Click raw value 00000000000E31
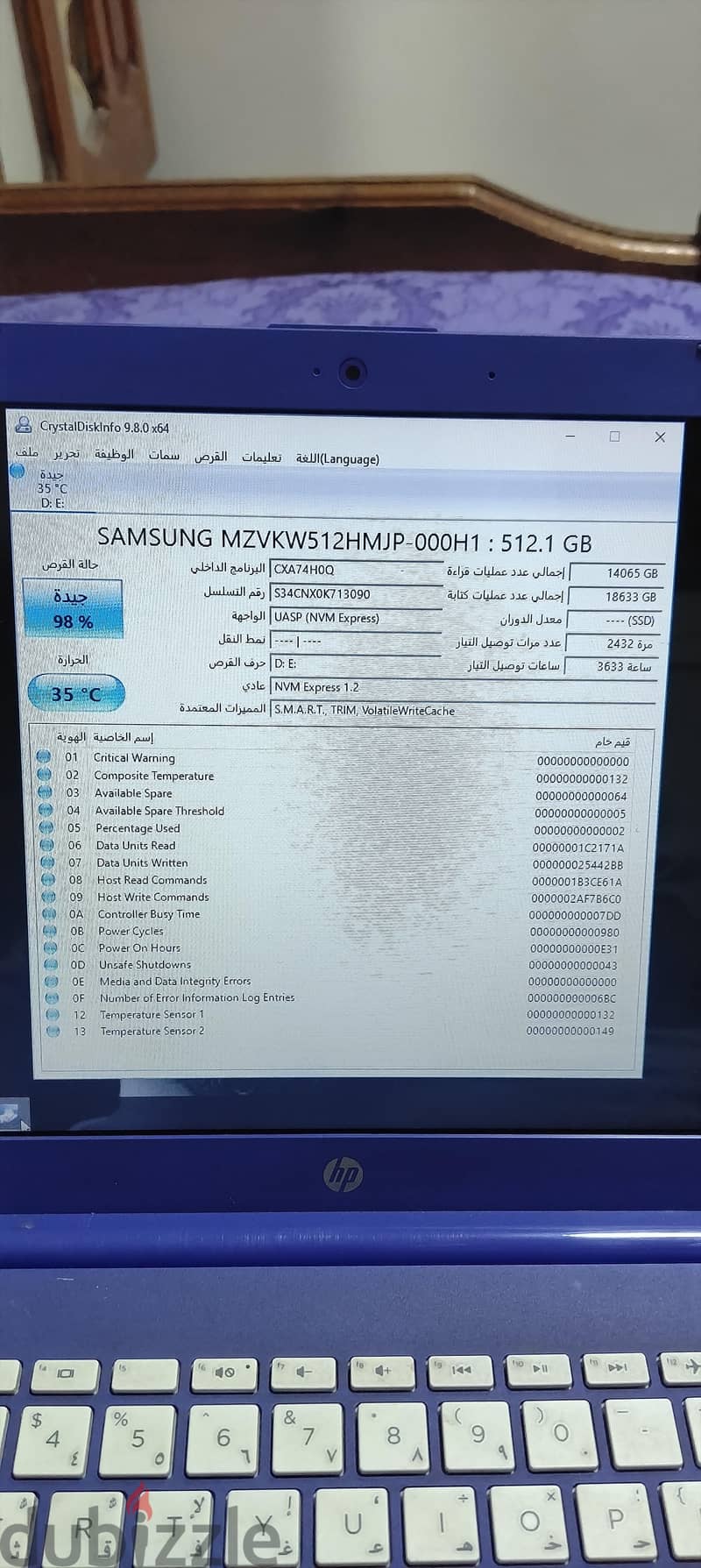This screenshot has height=1568, width=701. tap(574, 948)
